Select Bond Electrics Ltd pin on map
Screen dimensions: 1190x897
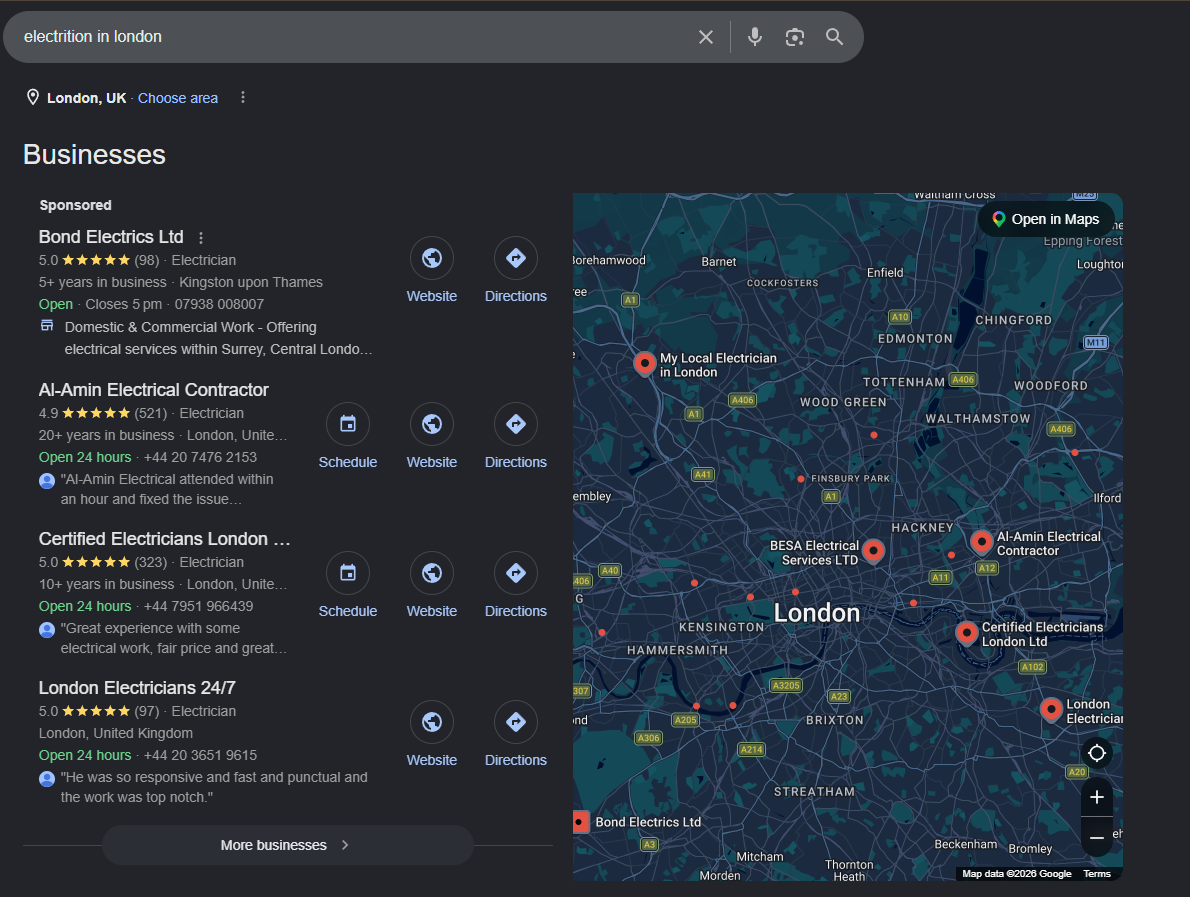(x=581, y=822)
